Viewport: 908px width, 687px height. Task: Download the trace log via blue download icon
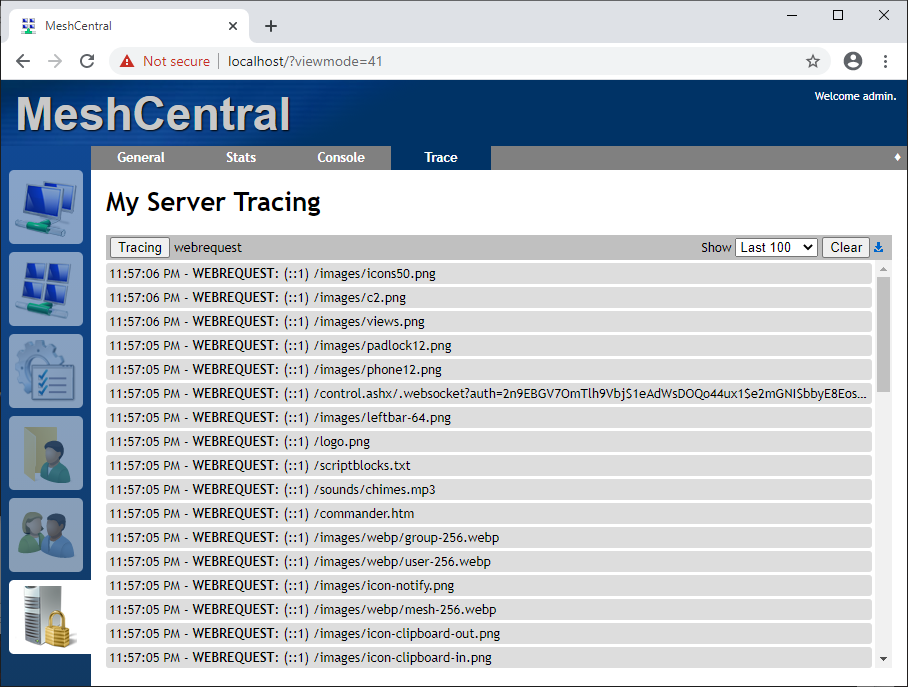click(879, 247)
